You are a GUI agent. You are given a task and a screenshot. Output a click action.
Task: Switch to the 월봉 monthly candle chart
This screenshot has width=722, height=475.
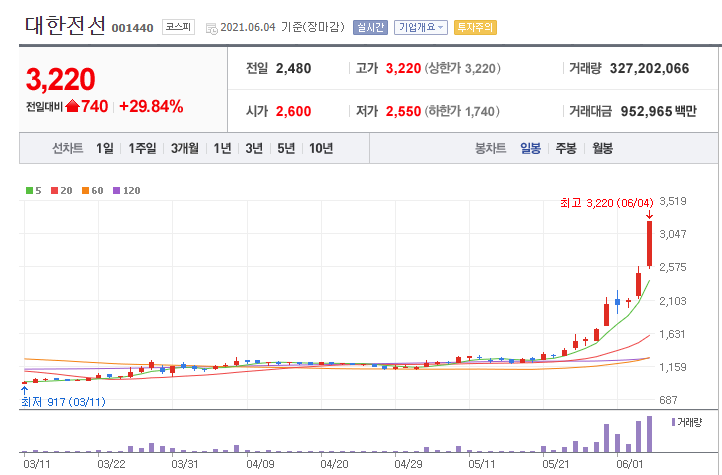click(602, 148)
